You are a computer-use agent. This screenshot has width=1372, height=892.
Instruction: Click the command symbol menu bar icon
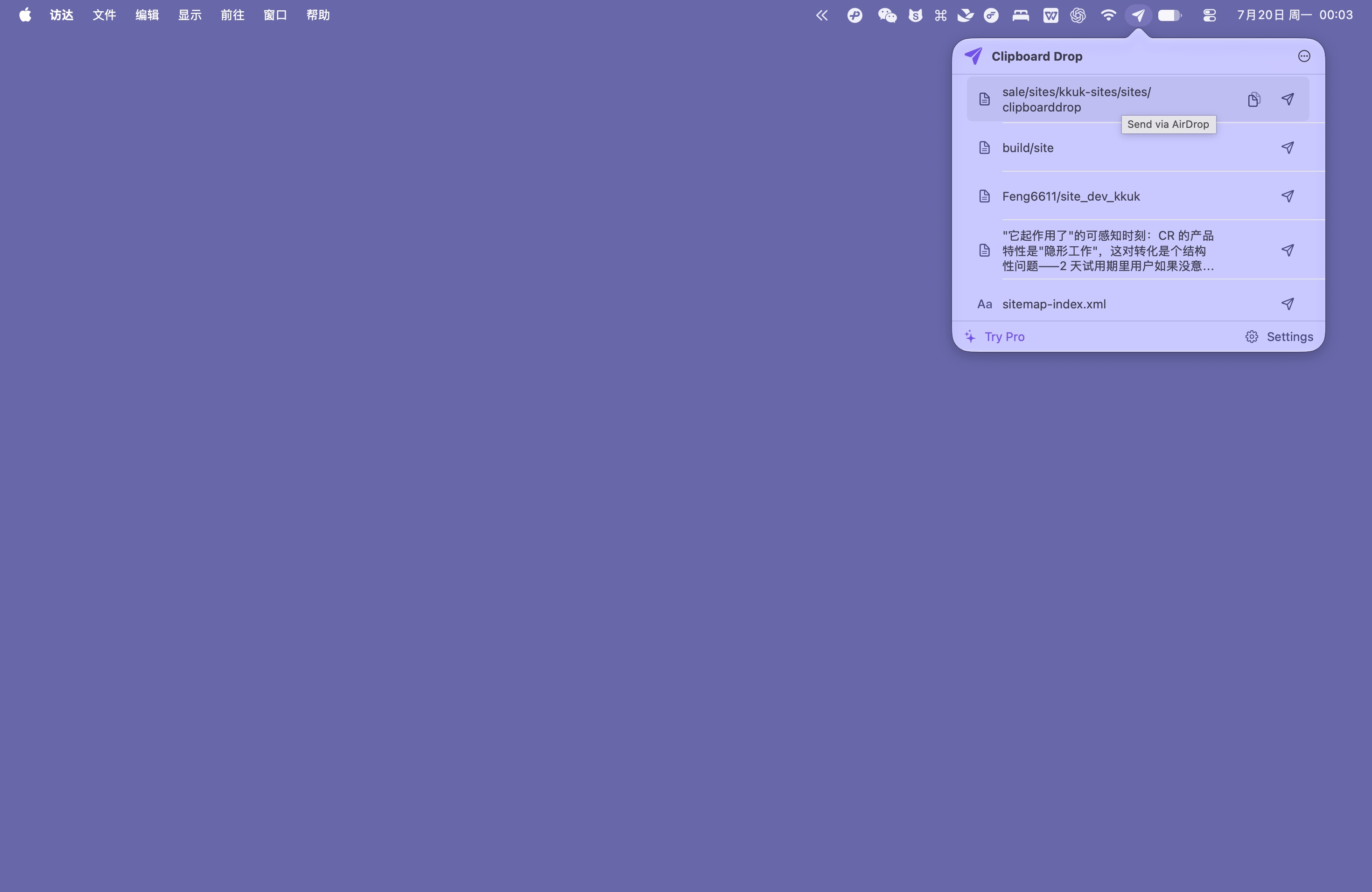pyautogui.click(x=940, y=15)
